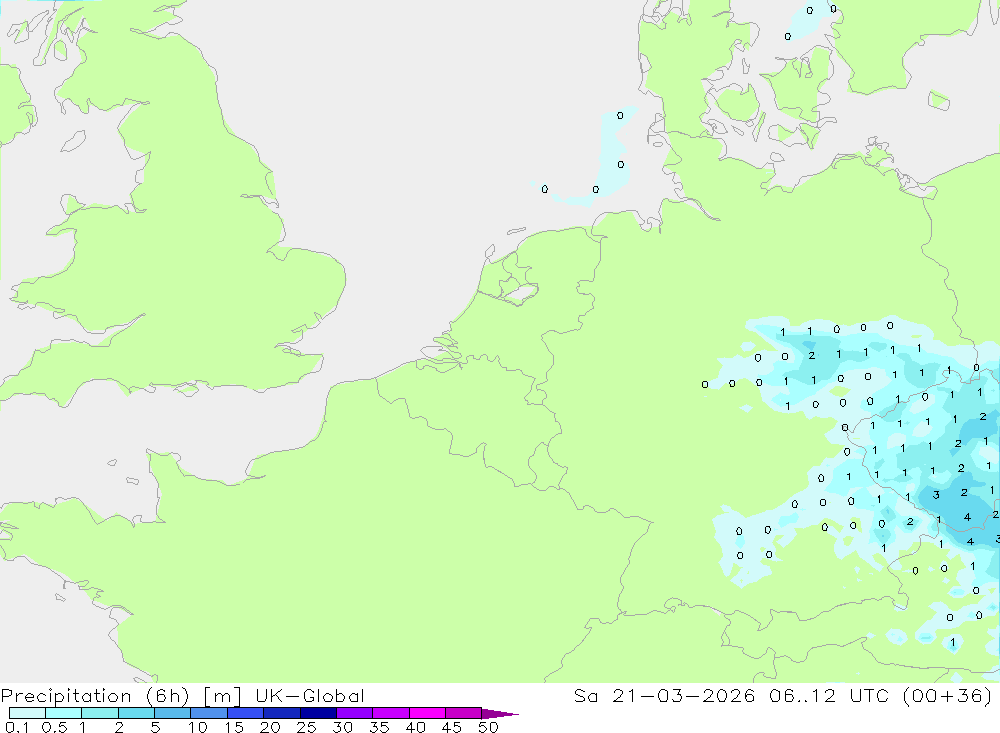Click the '45' legend scale label
Image resolution: width=1000 pixels, height=733 pixels.
[x=452, y=727]
